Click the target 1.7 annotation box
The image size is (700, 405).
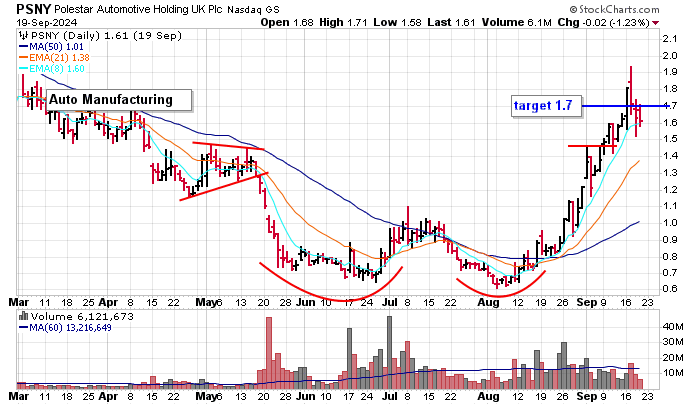547,106
